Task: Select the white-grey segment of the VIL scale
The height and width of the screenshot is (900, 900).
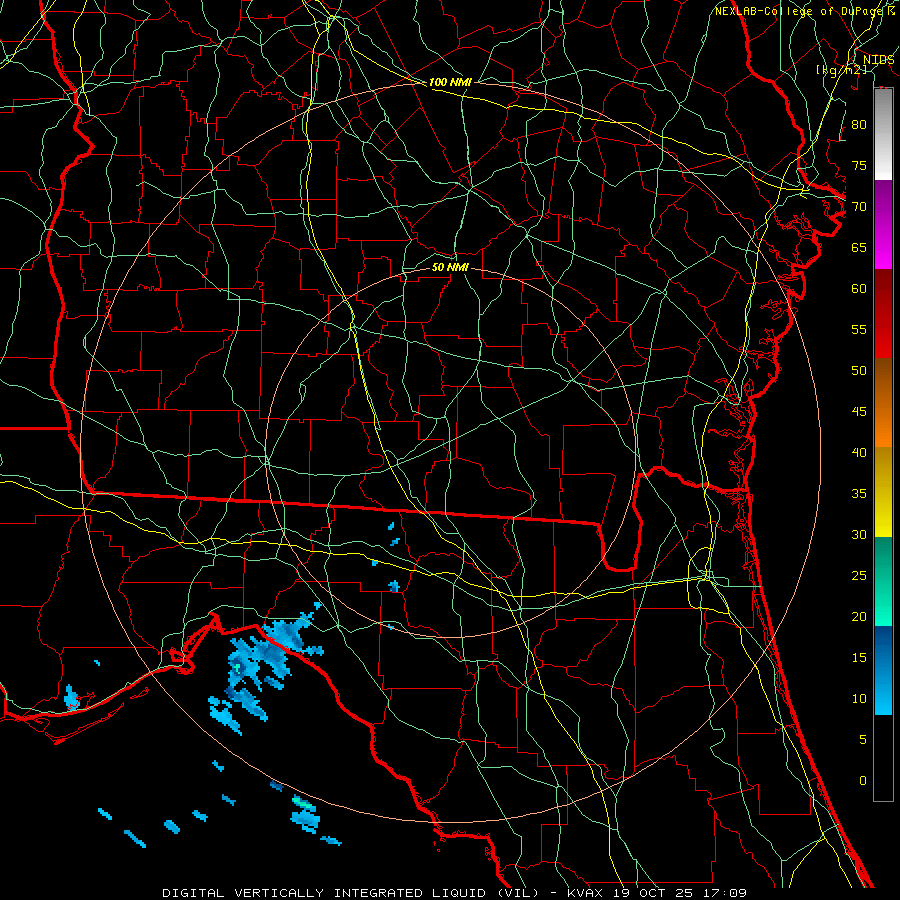Action: [x=883, y=134]
